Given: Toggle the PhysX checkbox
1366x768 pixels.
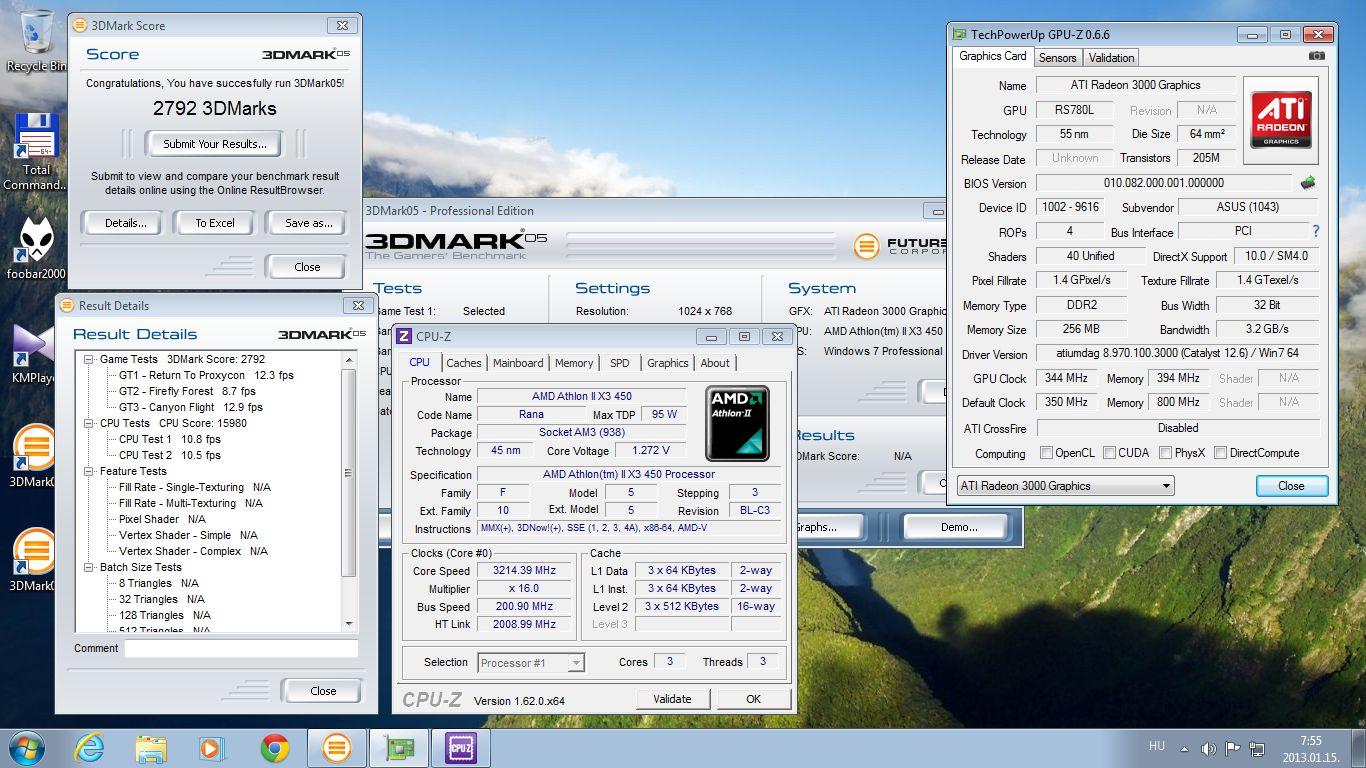Looking at the screenshot, I should pyautogui.click(x=1166, y=453).
